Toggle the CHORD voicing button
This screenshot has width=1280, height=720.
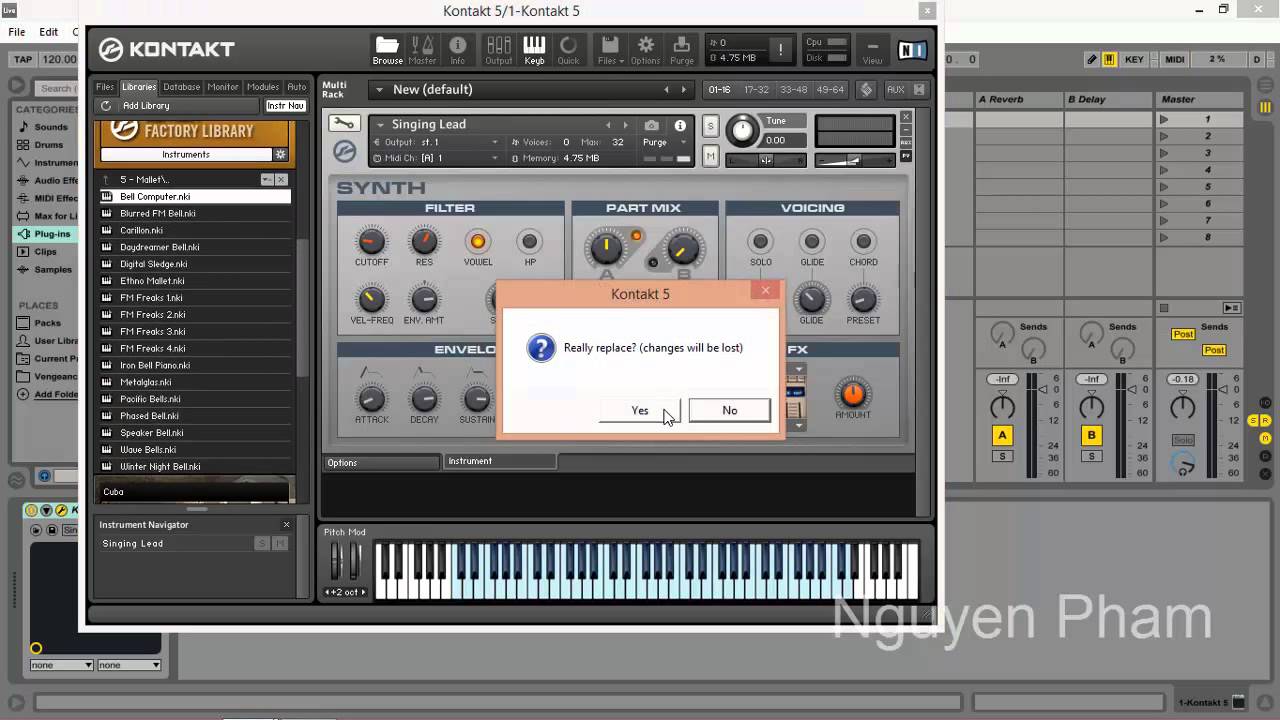[862, 241]
